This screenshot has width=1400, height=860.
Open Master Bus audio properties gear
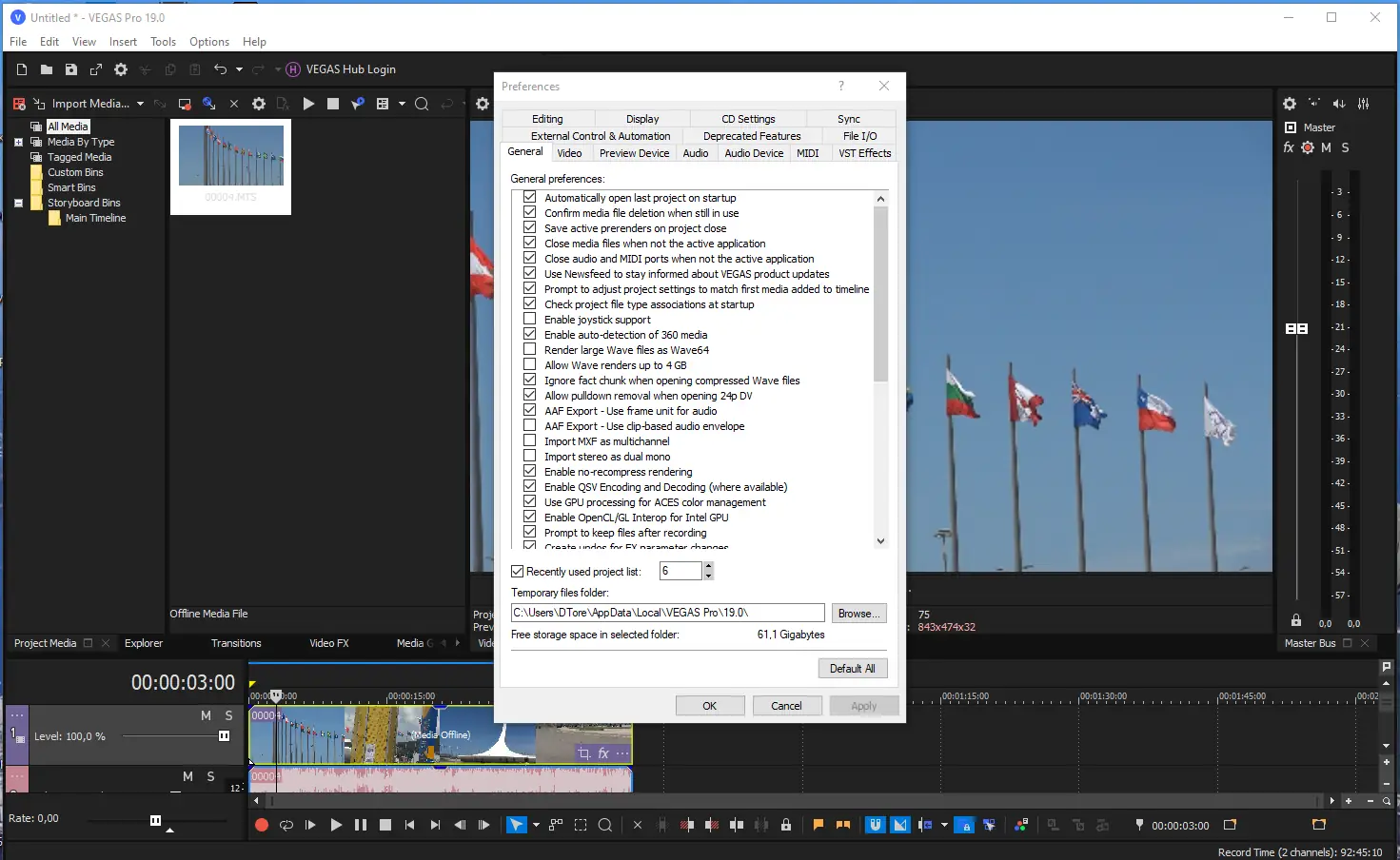(1290, 104)
